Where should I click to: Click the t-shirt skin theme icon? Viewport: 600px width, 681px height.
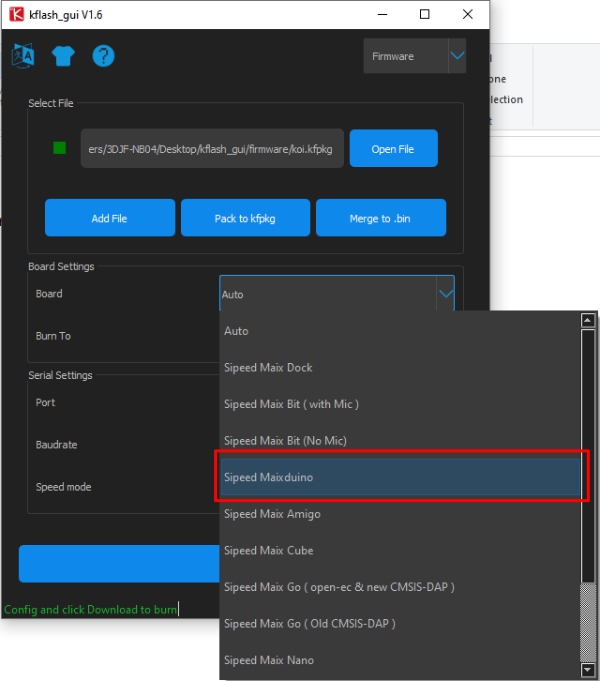pos(63,56)
